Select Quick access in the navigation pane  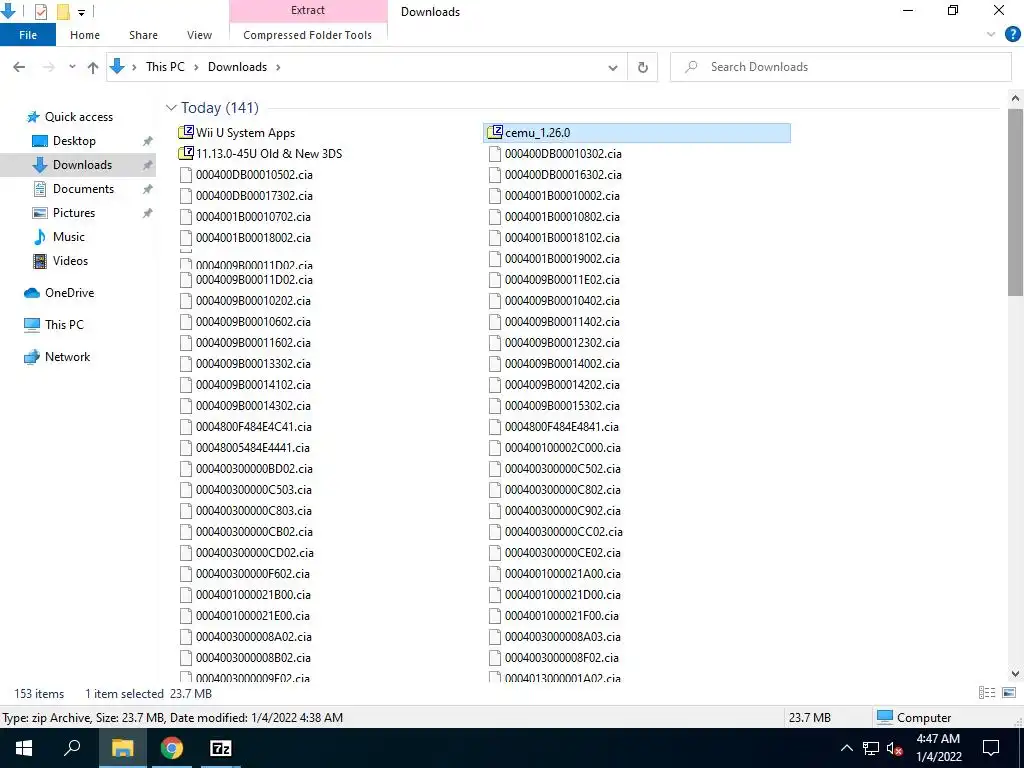[x=78, y=117]
